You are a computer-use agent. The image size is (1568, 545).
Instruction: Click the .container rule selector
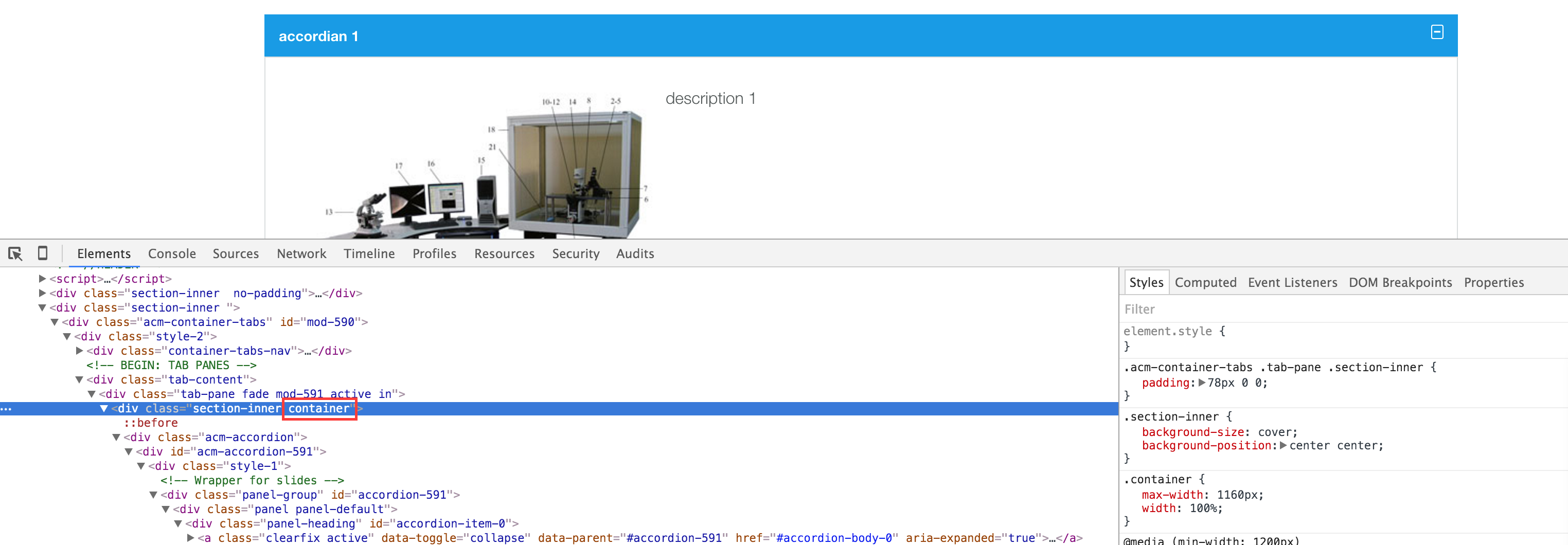click(x=1158, y=479)
